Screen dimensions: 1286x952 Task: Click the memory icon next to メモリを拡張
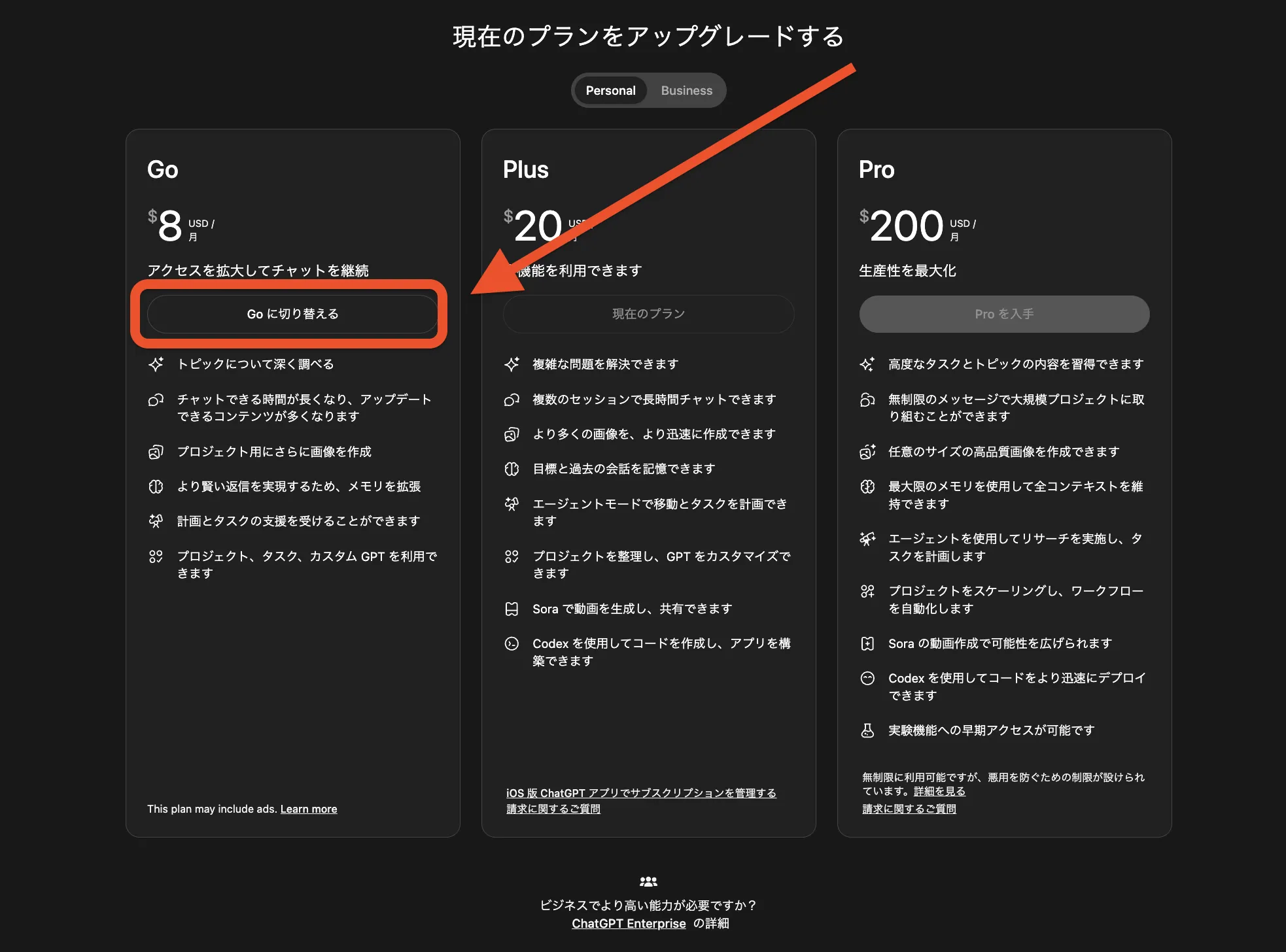156,486
